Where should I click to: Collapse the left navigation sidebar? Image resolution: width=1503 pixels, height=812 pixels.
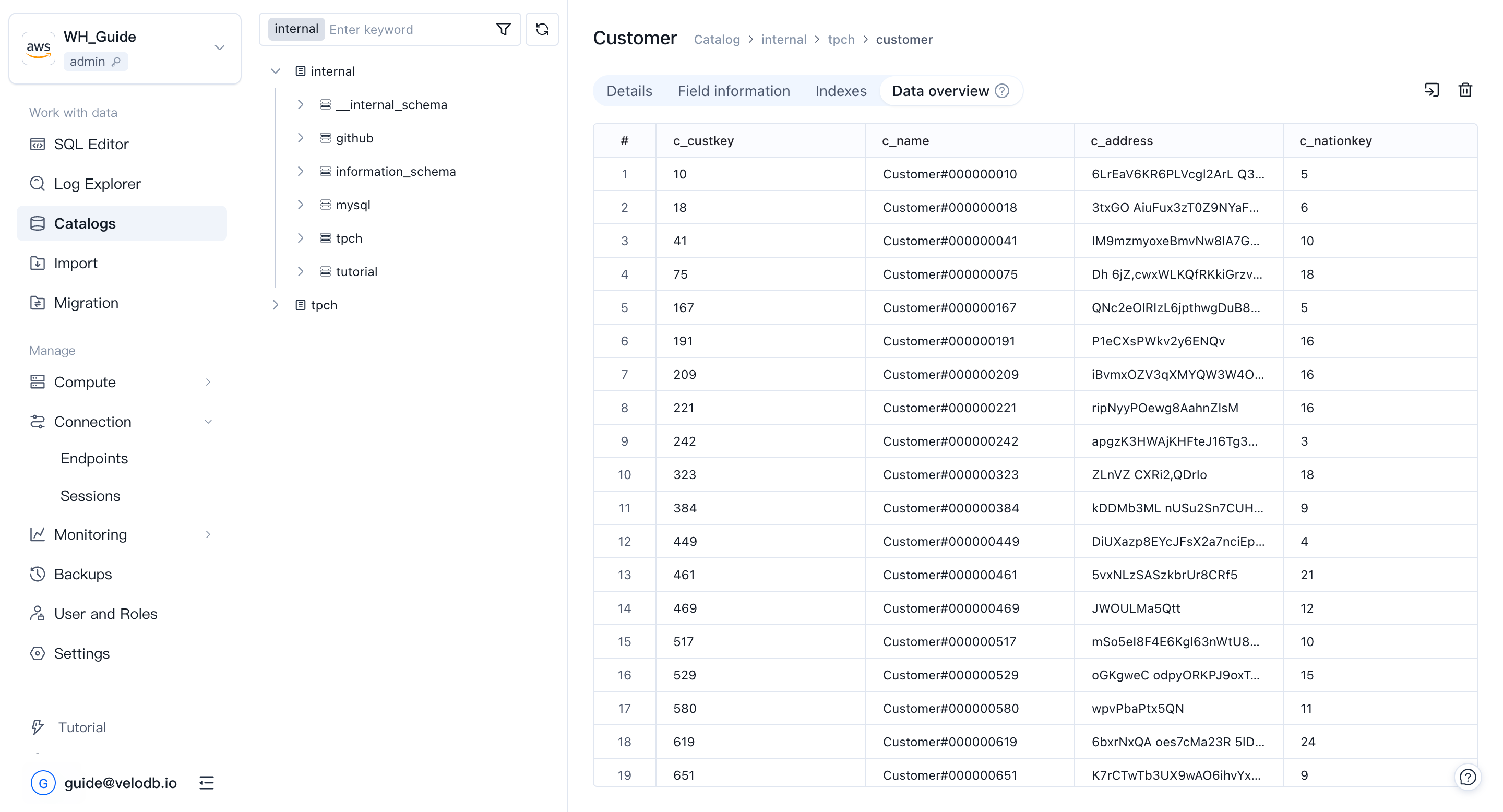tap(207, 783)
